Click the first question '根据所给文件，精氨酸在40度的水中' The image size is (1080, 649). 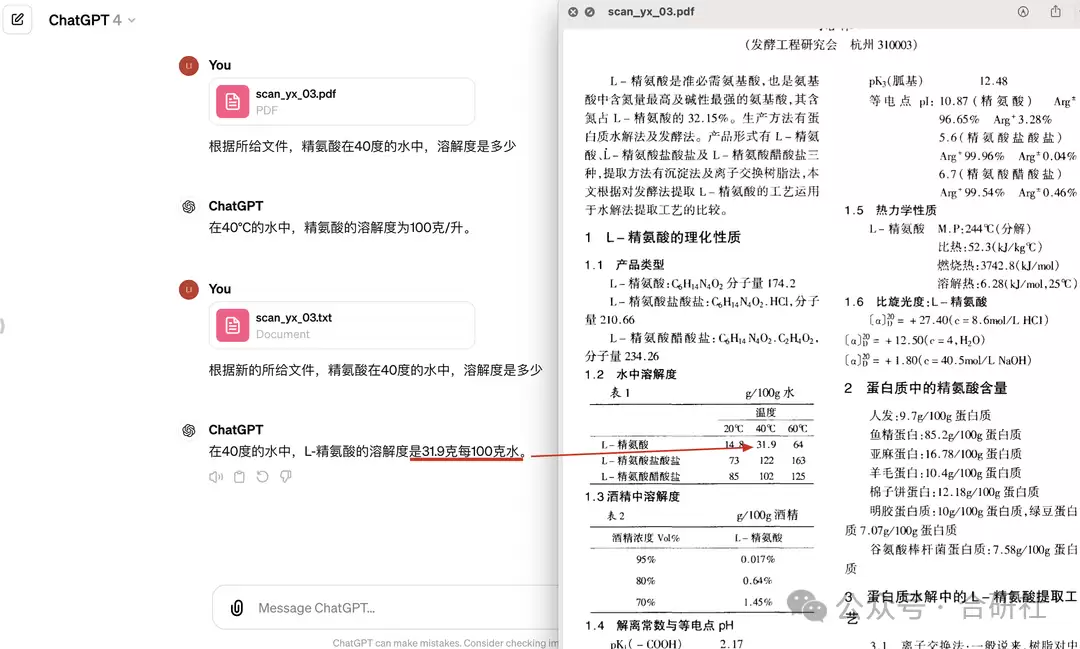[x=317, y=146]
